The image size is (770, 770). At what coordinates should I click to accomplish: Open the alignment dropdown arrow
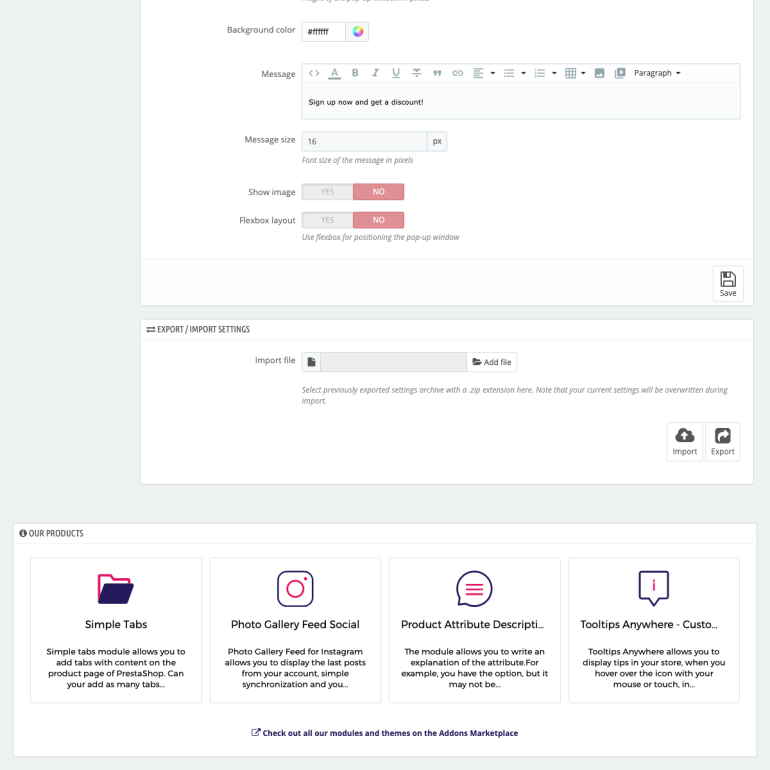[x=493, y=73]
